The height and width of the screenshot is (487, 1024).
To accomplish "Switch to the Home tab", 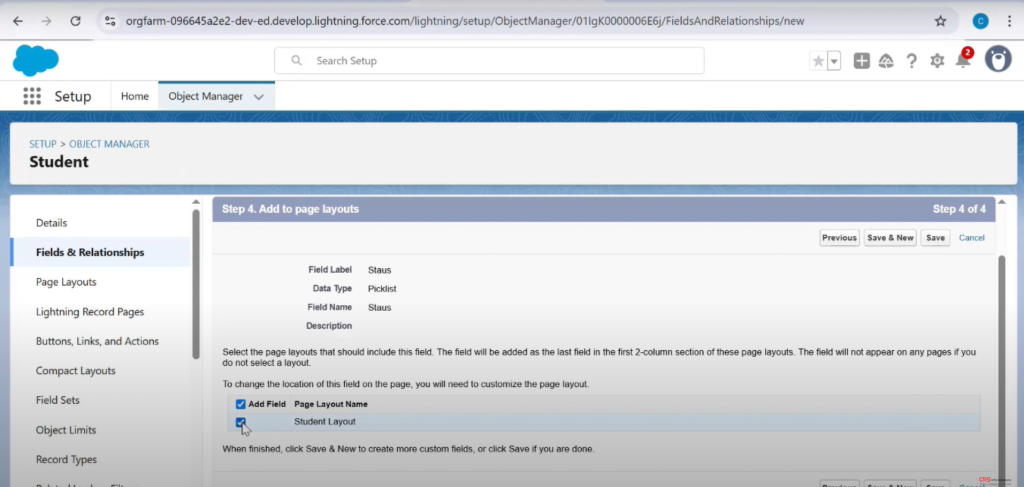I will 135,96.
